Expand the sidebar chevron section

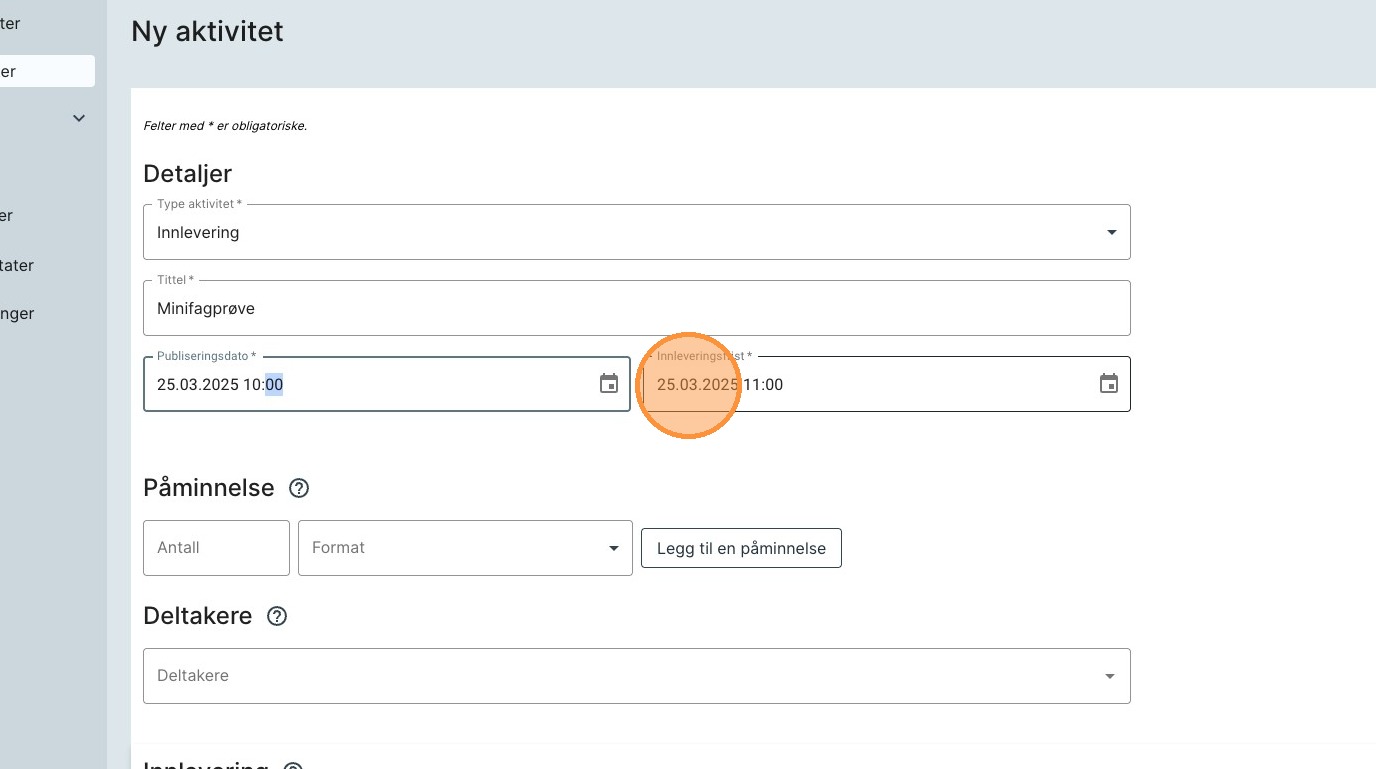[79, 118]
